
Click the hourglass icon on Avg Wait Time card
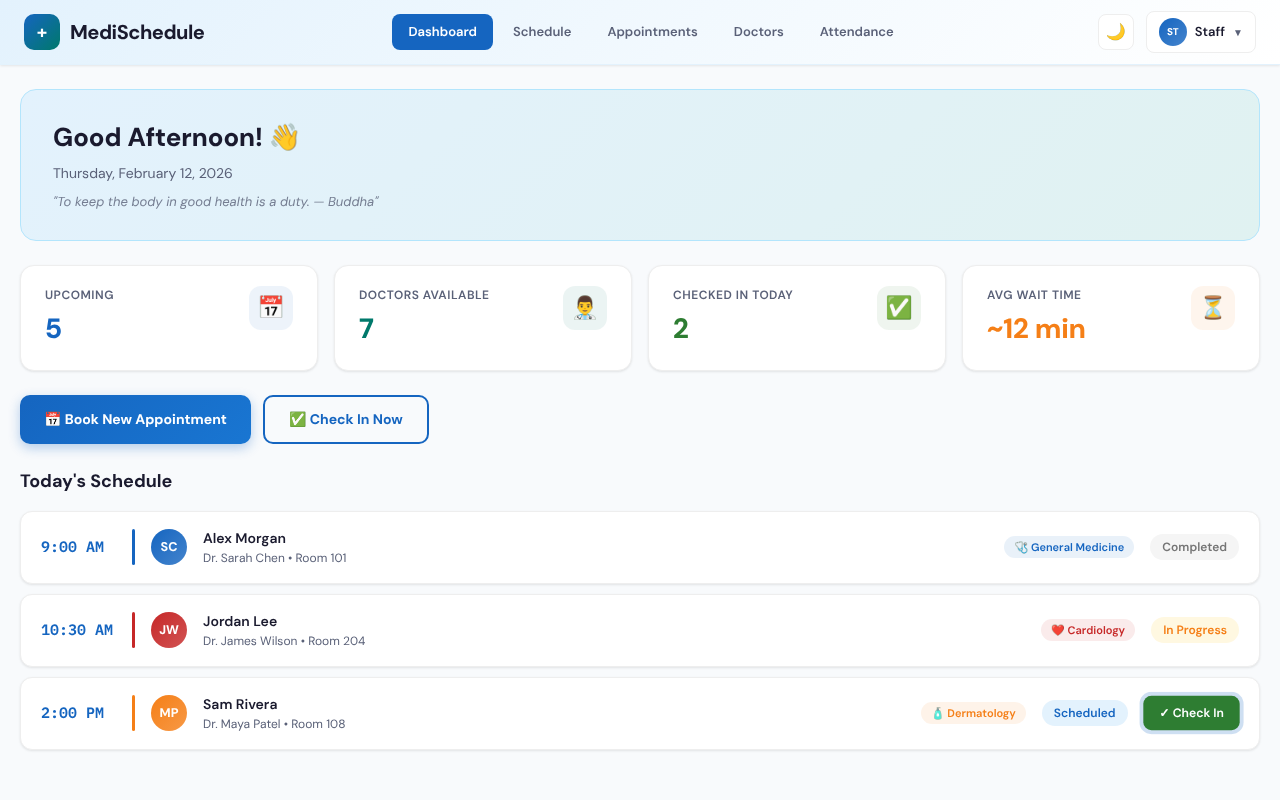(1212, 307)
